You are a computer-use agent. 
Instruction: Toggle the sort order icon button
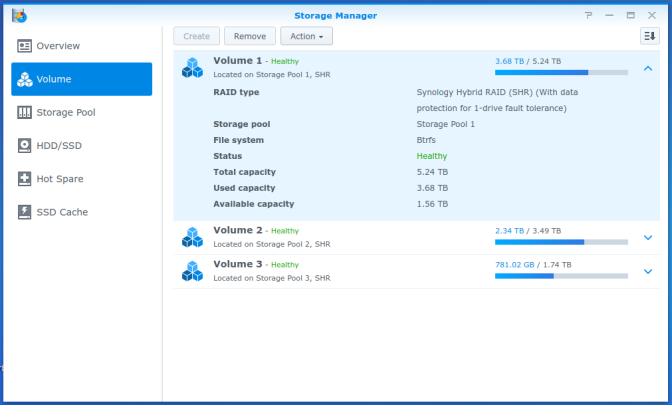(x=650, y=36)
